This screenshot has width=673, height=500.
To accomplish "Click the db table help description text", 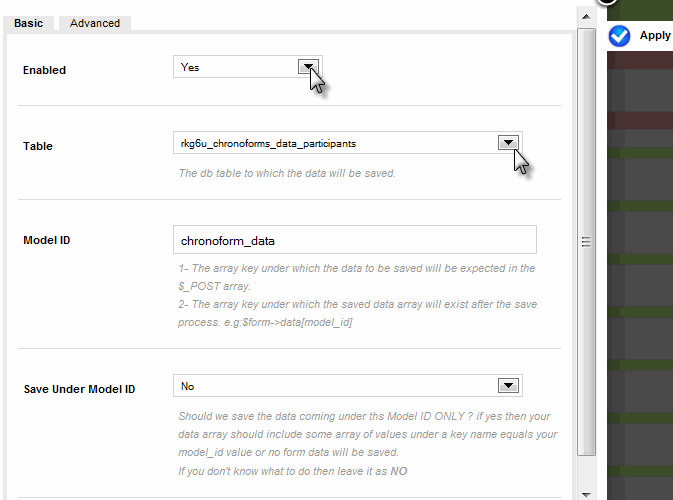I will (287, 173).
